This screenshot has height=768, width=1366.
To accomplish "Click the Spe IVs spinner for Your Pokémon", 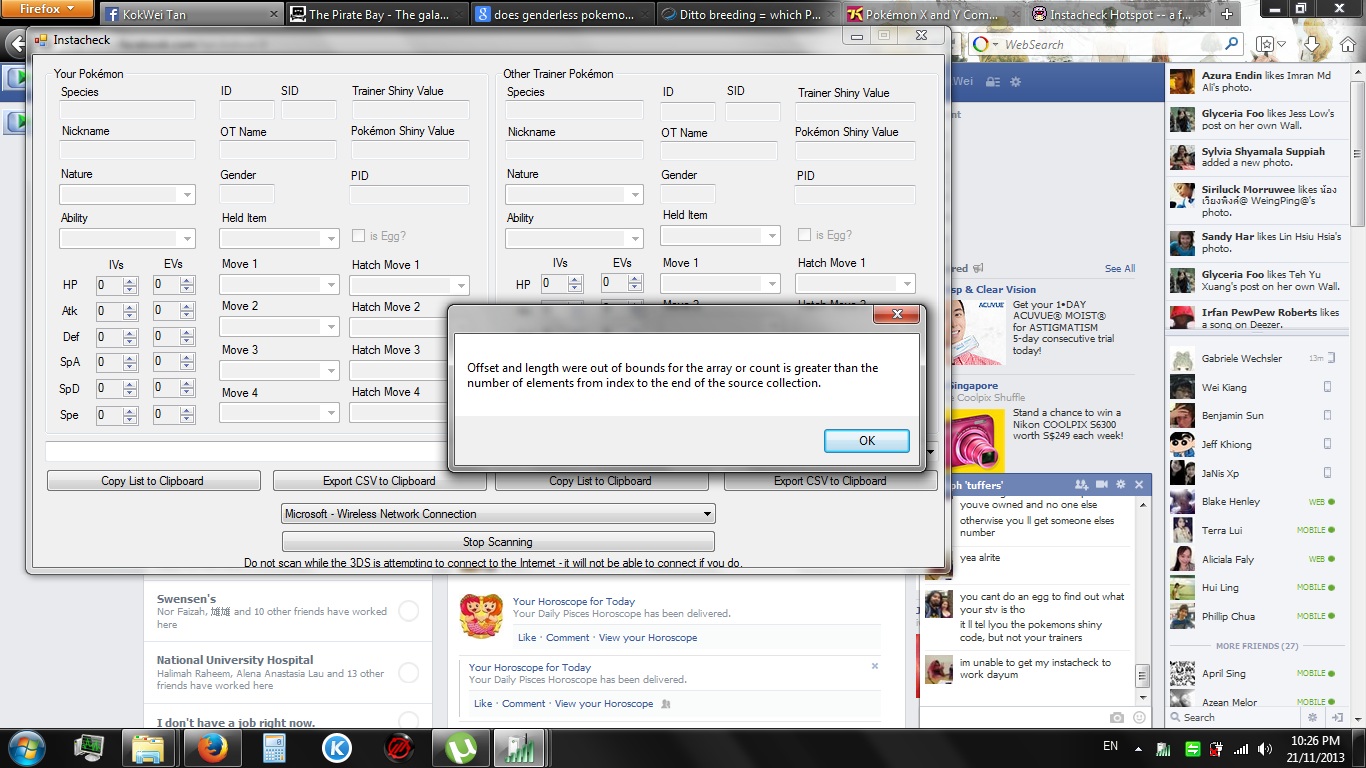I will pyautogui.click(x=130, y=415).
